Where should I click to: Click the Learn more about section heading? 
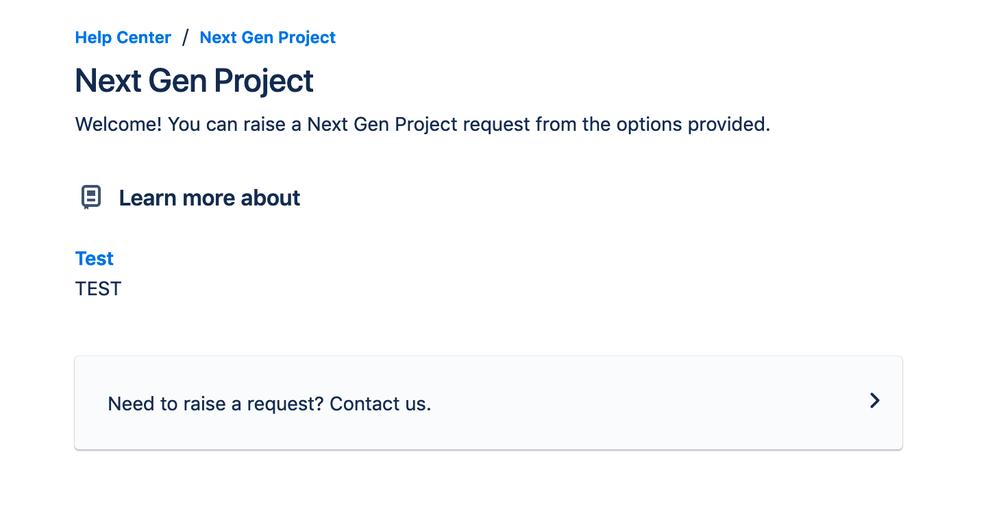click(x=209, y=198)
